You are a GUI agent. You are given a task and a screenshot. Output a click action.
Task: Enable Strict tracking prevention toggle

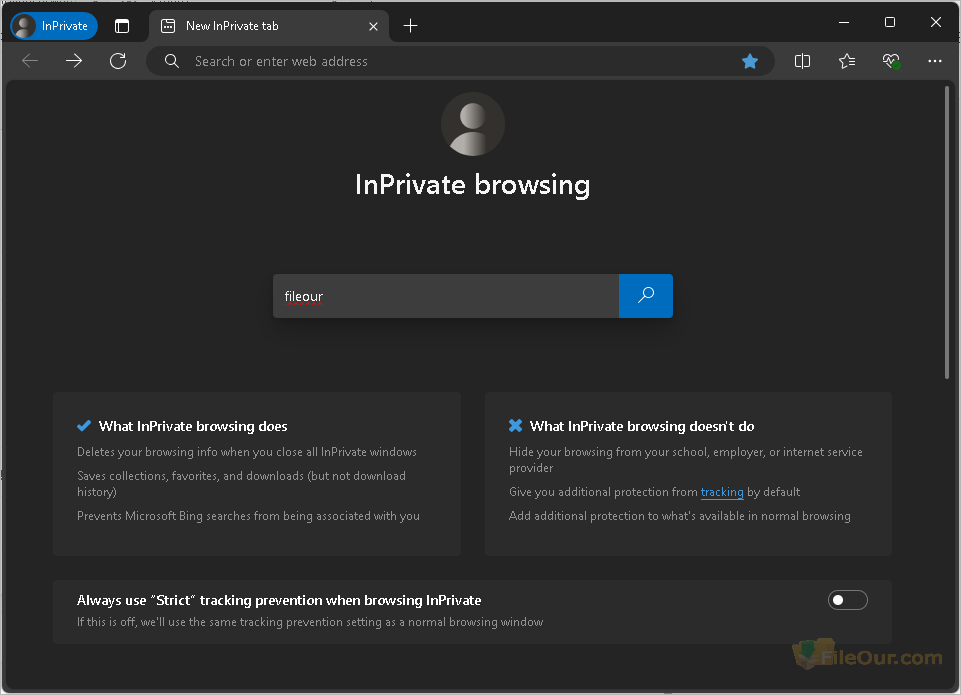coord(847,600)
